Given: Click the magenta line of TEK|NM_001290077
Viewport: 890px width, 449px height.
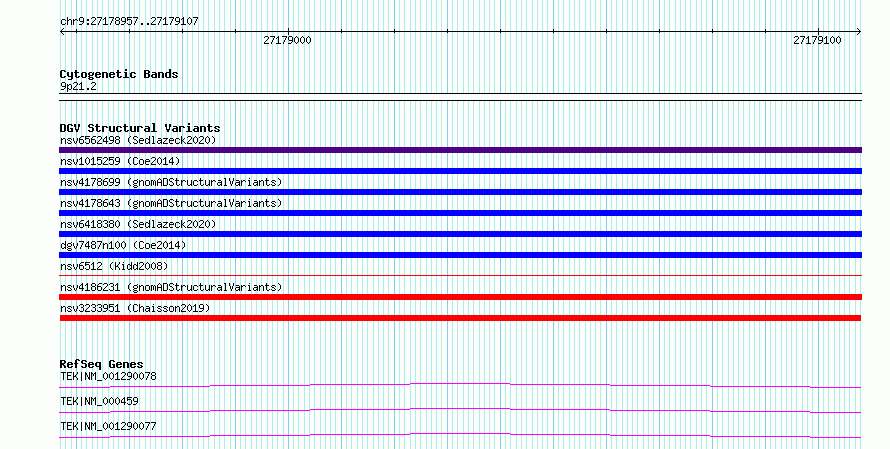Looking at the screenshot, I should pyautogui.click(x=460, y=435).
